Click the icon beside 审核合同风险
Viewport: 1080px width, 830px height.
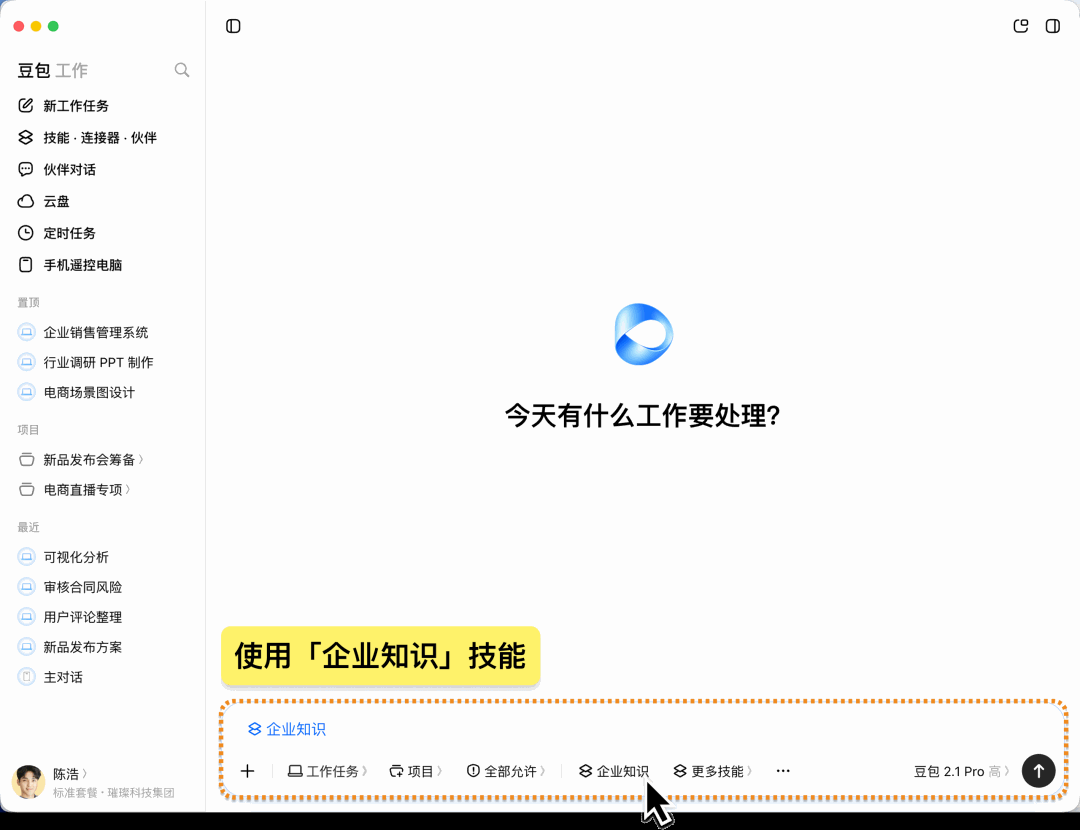(26, 587)
